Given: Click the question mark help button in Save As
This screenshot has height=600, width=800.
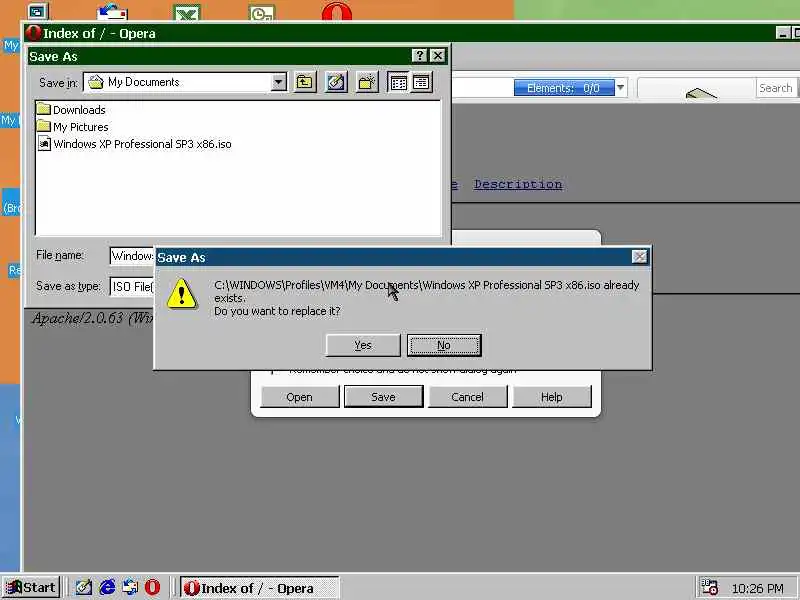Looking at the screenshot, I should coord(419,56).
